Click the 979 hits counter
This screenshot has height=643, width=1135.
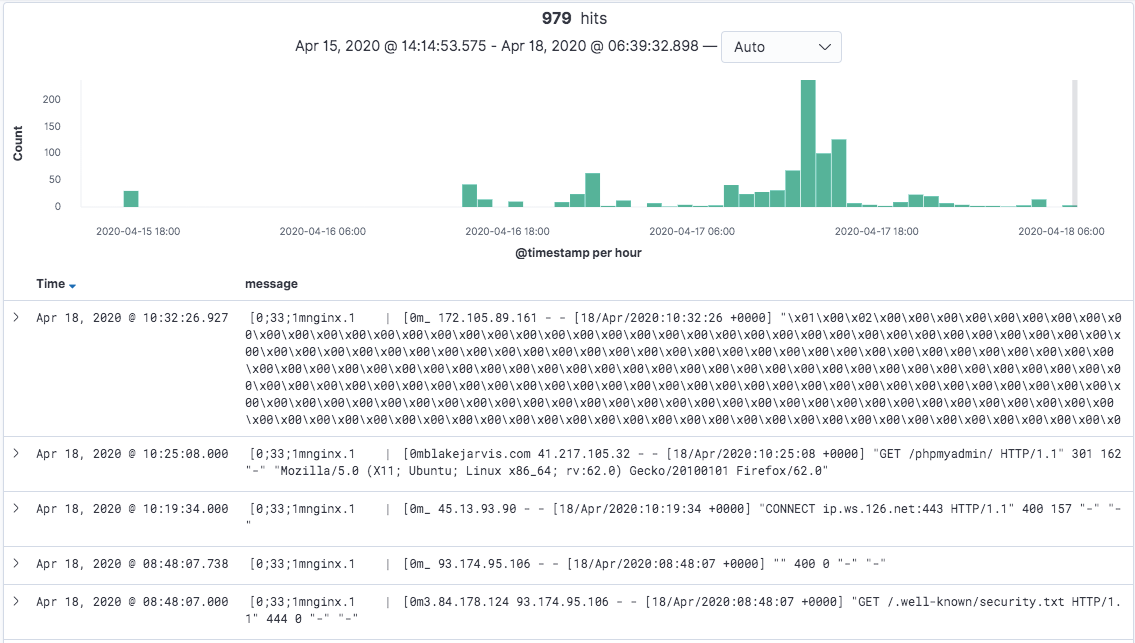pos(574,18)
